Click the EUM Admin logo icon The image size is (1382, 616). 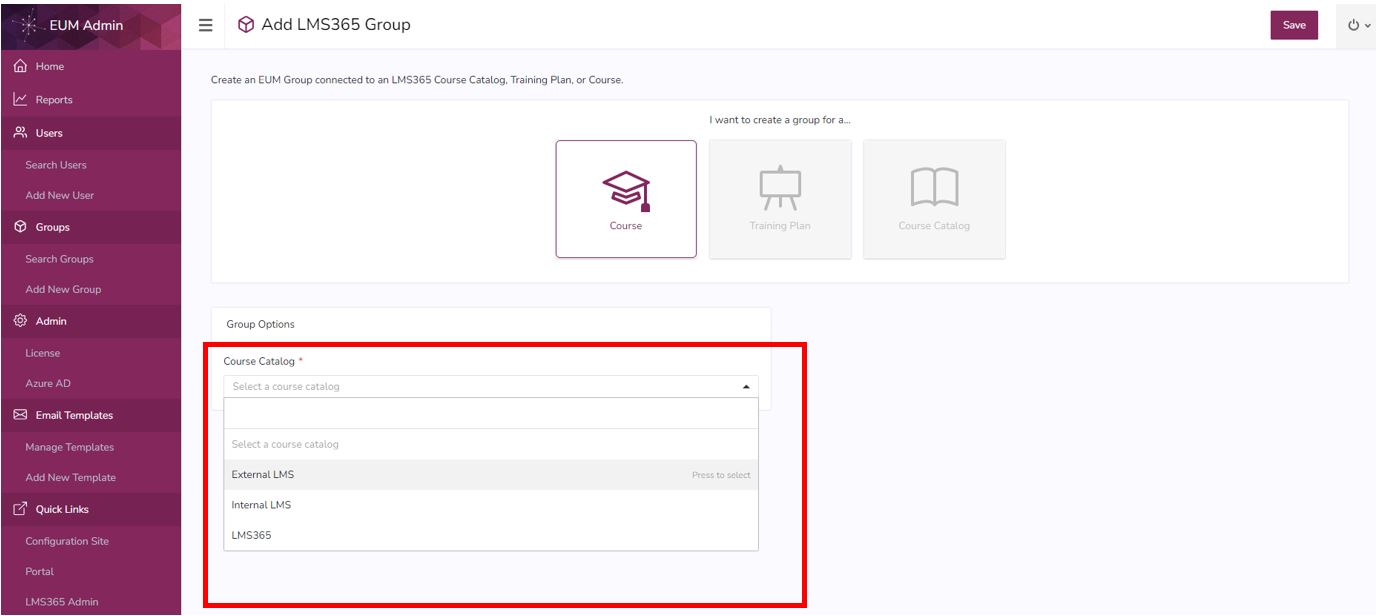(x=27, y=24)
